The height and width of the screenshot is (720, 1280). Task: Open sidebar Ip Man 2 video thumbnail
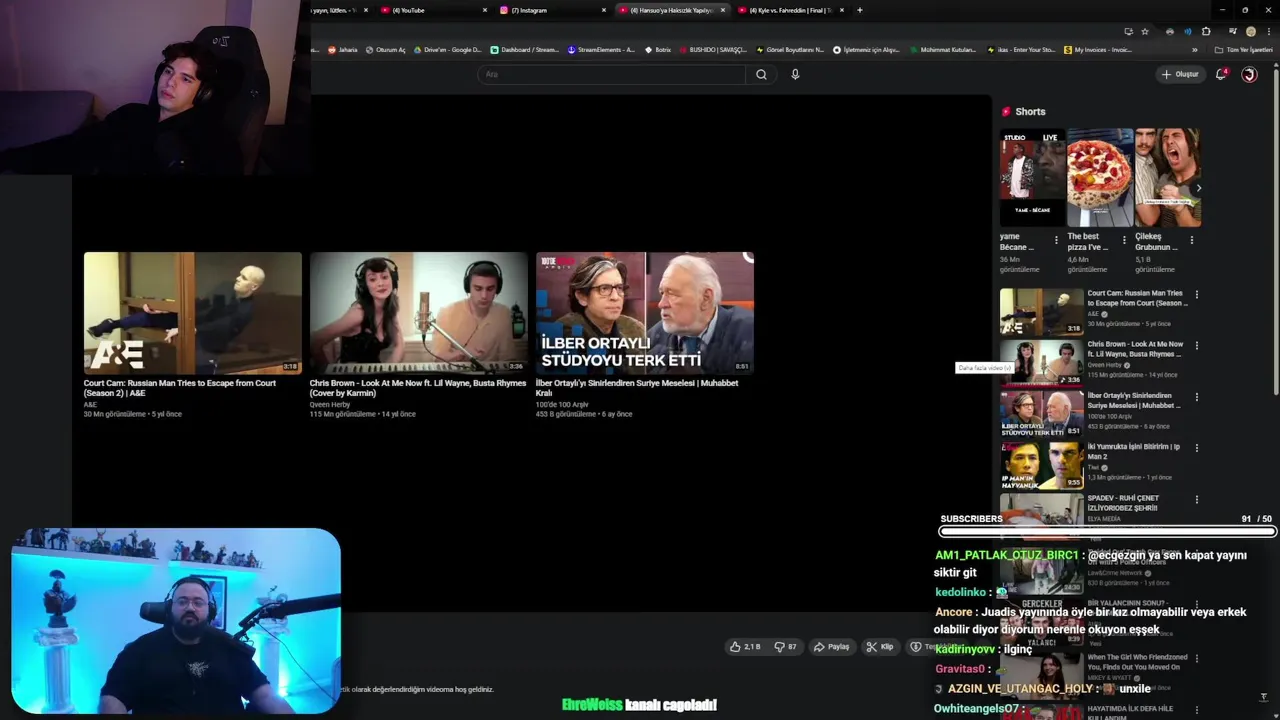pos(1041,464)
